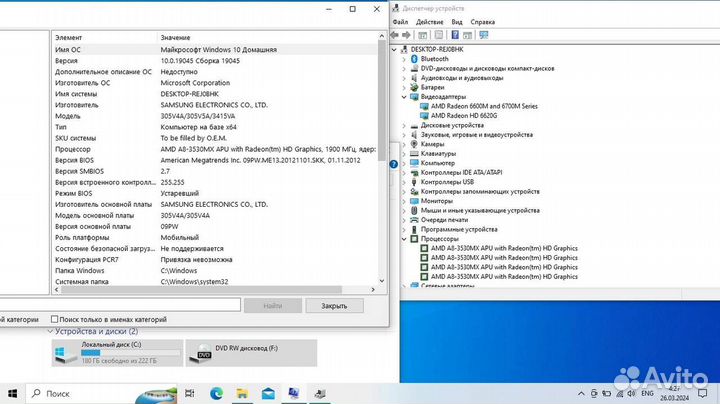Expand the Звуковые, игровые и видеоустройства node
The width and height of the screenshot is (720, 404).
[404, 135]
